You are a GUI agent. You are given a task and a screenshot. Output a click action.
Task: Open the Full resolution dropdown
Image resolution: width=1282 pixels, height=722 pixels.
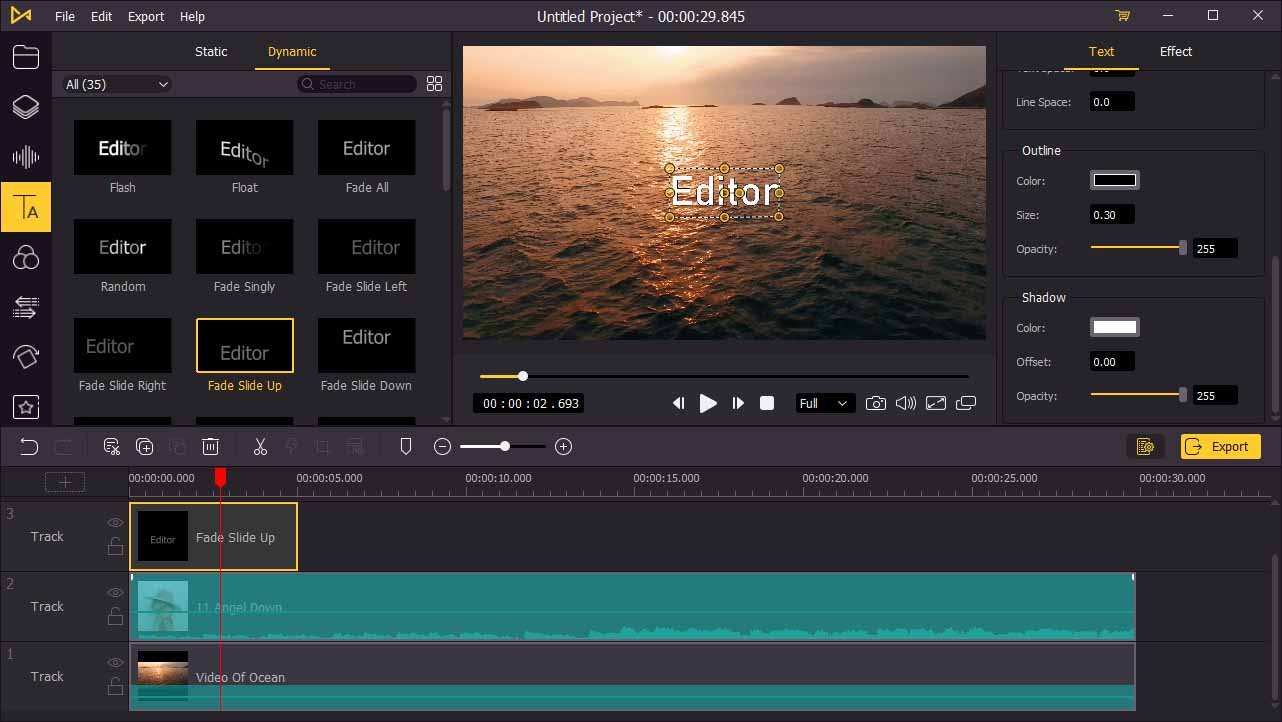824,403
